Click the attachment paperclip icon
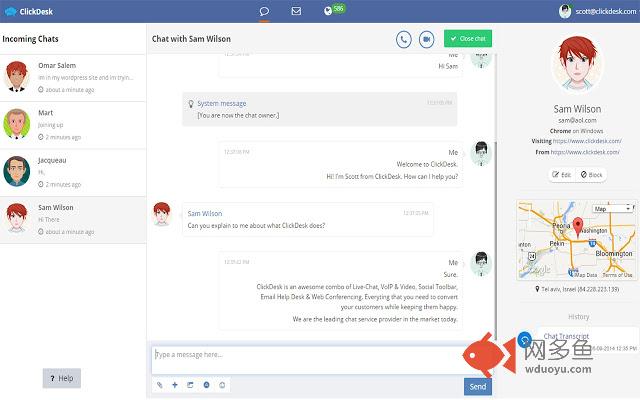The image size is (640, 400). click(x=160, y=384)
